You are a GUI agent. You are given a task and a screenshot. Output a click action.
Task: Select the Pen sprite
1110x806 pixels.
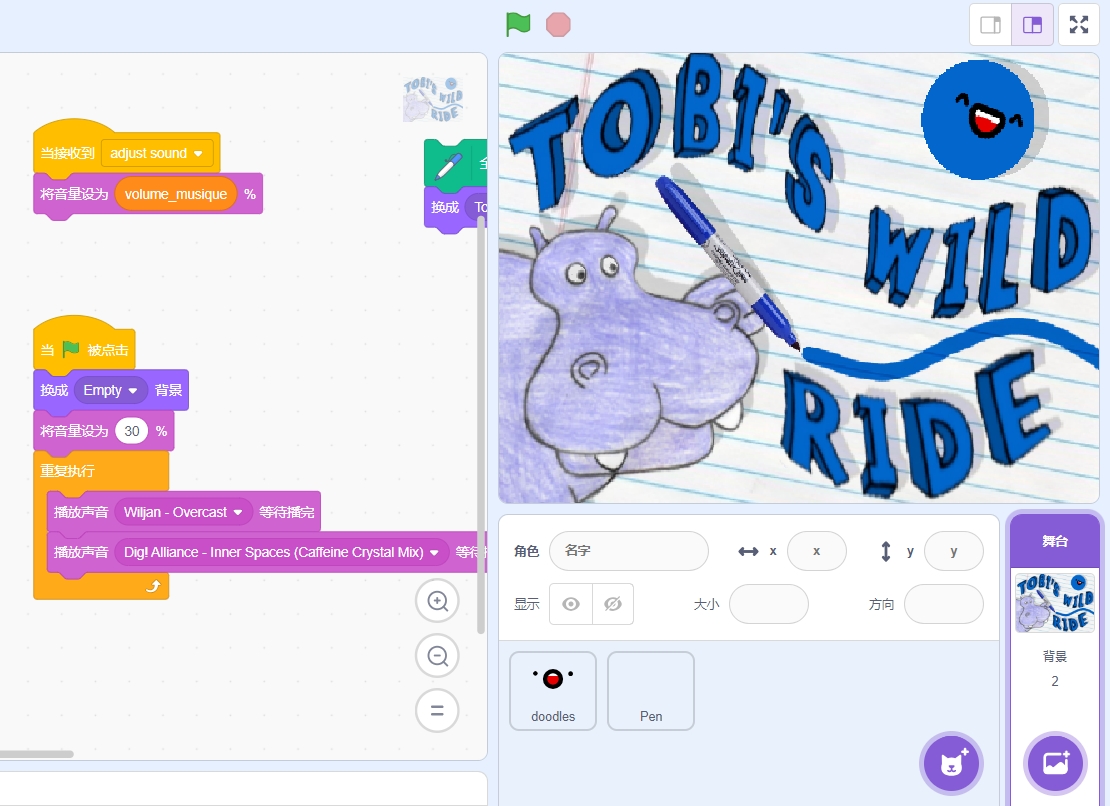point(651,690)
